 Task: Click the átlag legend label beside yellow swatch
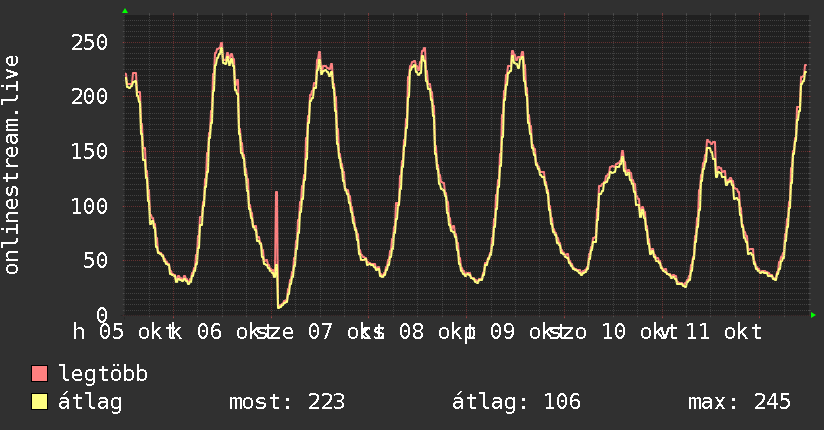coord(90,403)
